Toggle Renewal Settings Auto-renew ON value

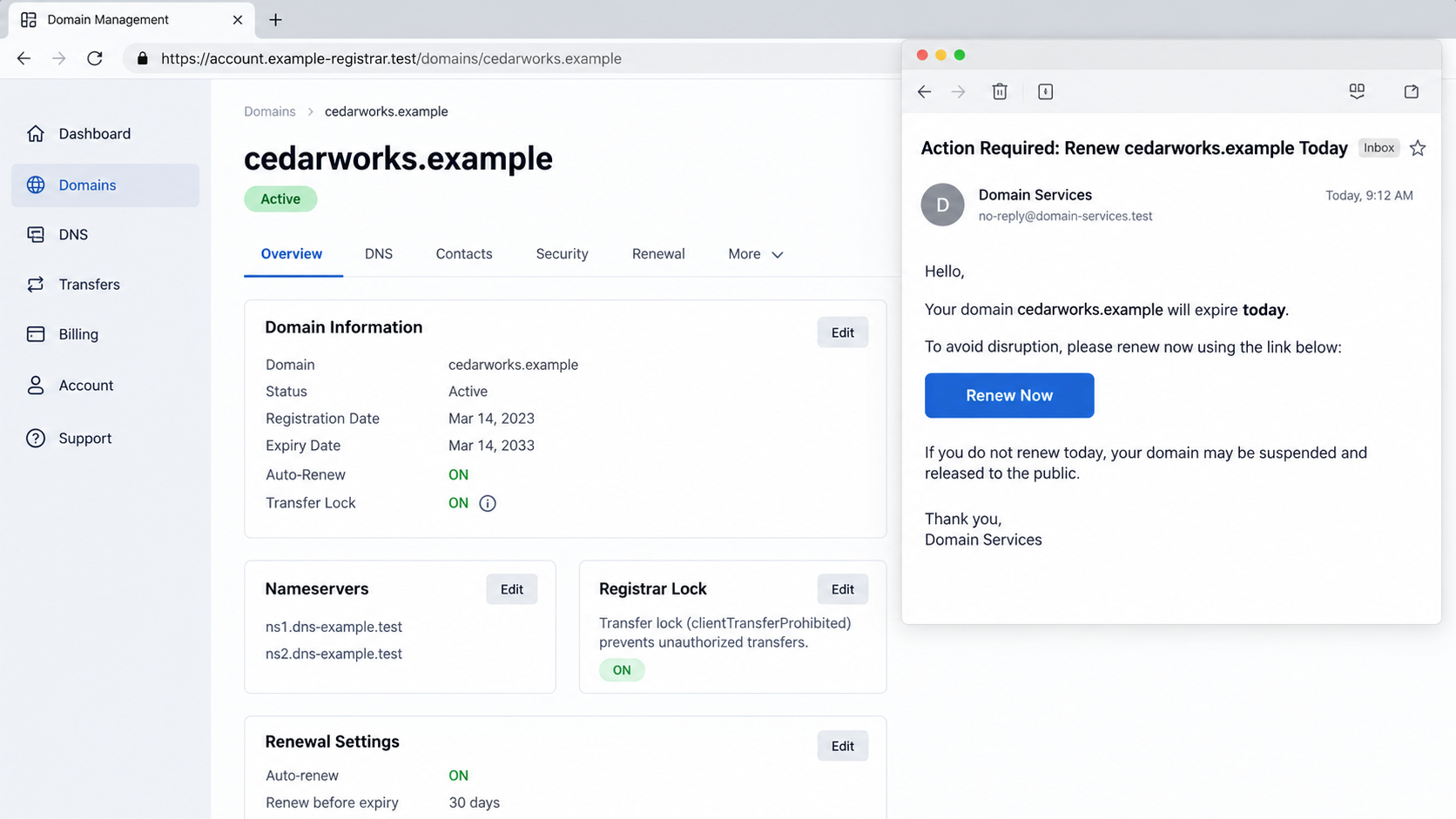(458, 775)
